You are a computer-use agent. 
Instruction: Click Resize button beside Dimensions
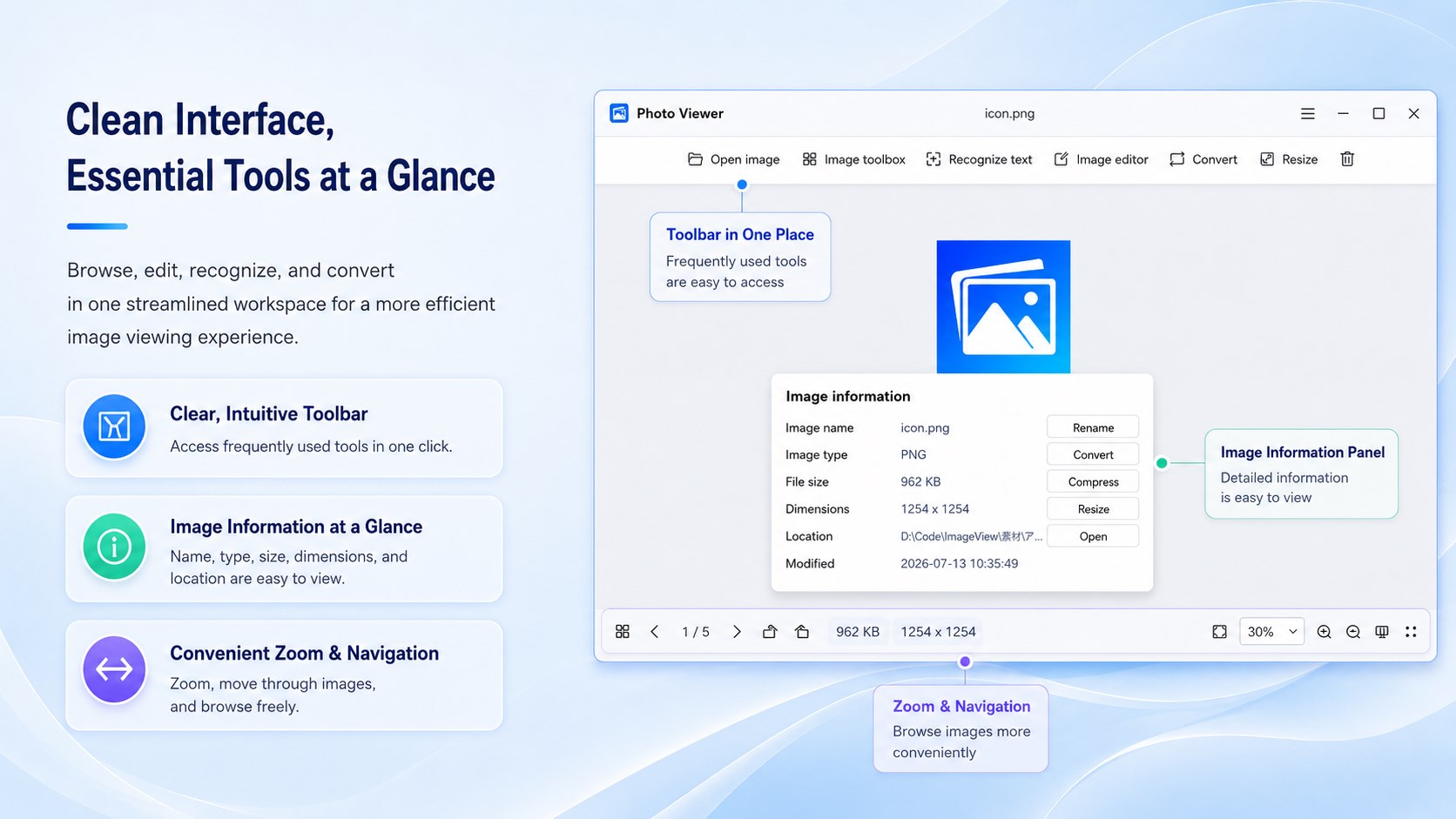1093,509
